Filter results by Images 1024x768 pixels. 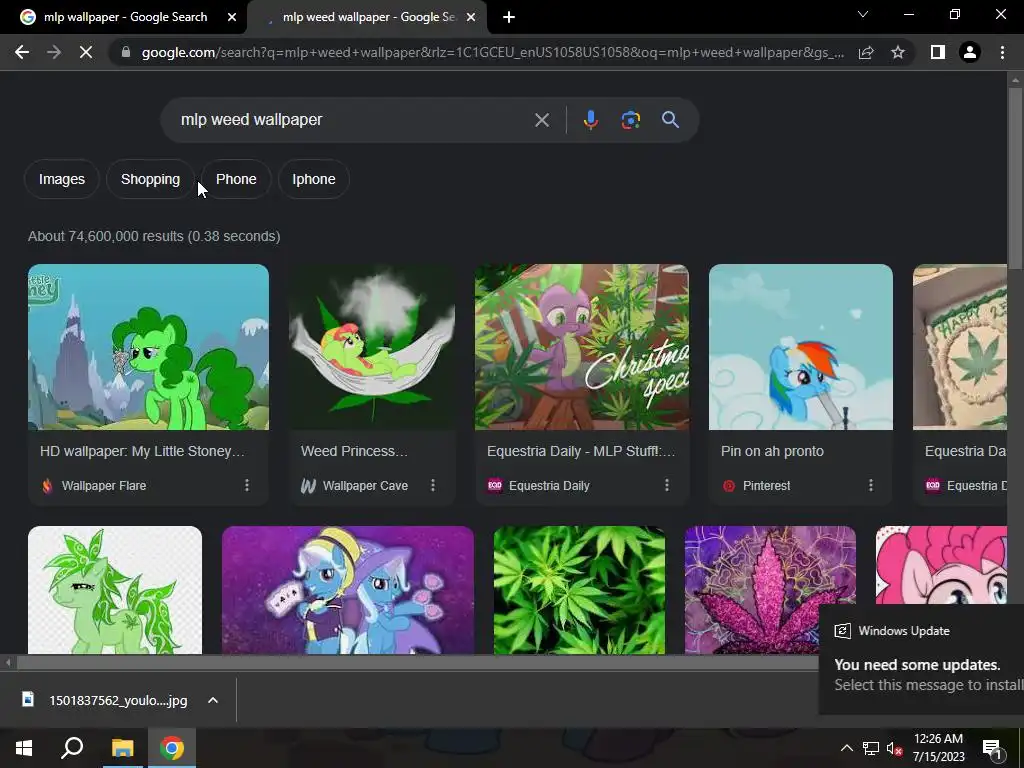[x=61, y=179]
